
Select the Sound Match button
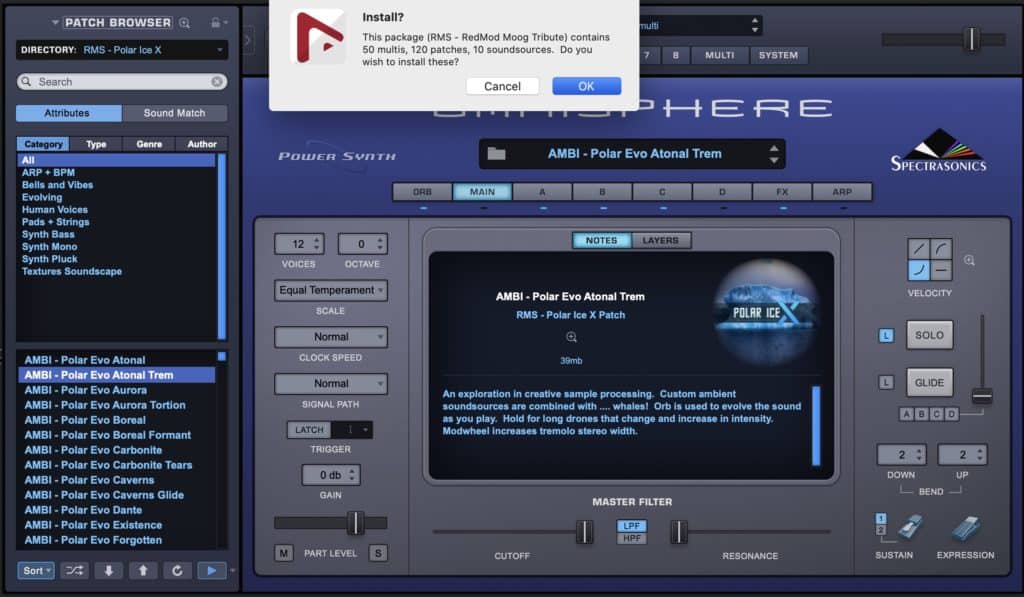coord(174,113)
